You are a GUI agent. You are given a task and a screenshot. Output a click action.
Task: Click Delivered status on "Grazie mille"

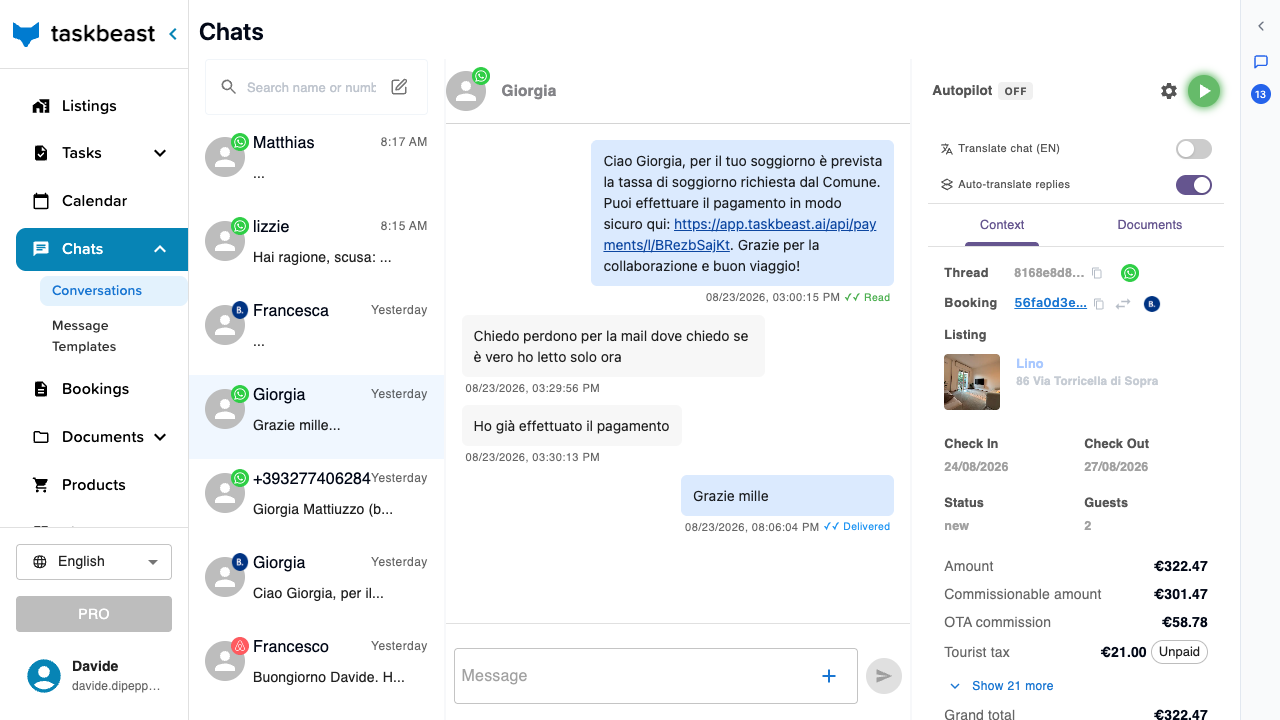[857, 527]
